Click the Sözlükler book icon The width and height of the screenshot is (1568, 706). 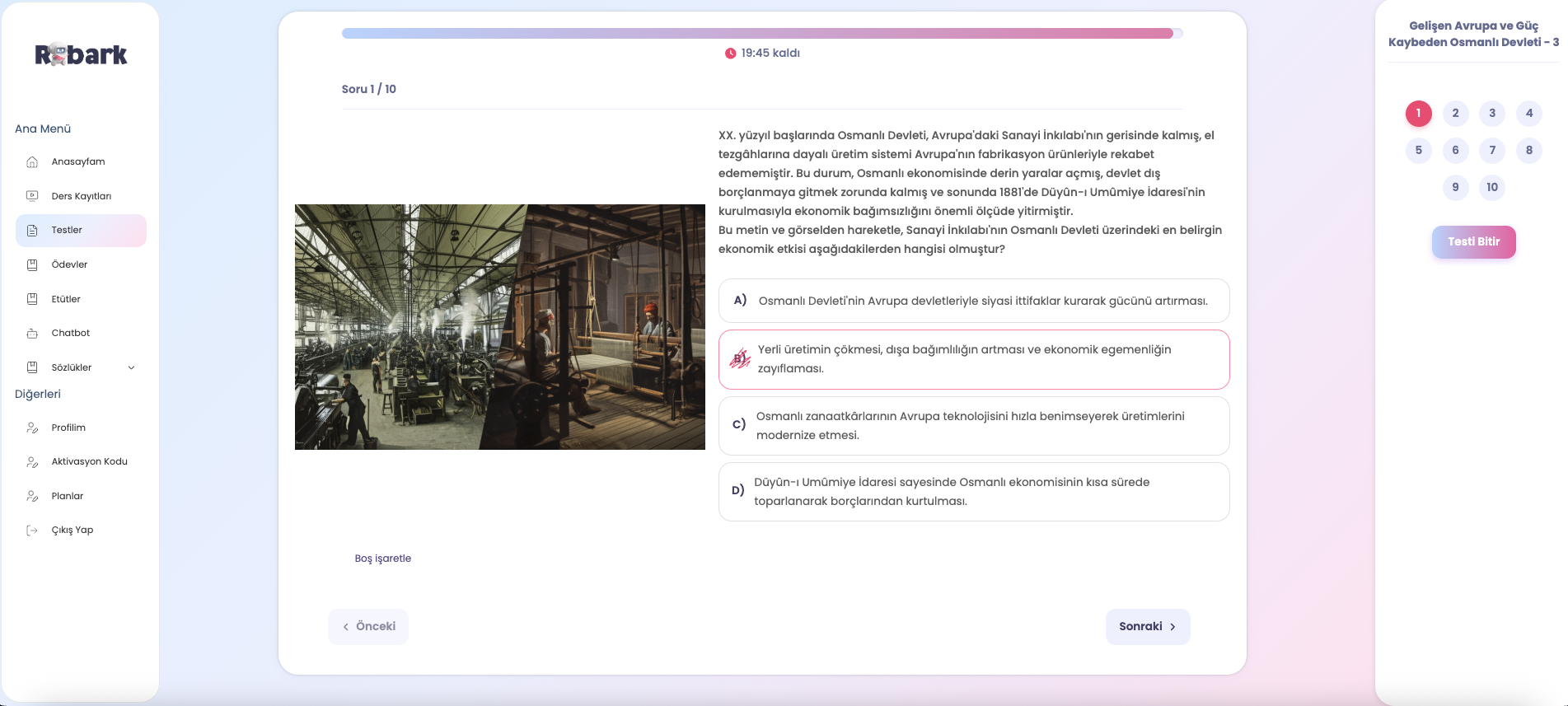click(x=32, y=367)
